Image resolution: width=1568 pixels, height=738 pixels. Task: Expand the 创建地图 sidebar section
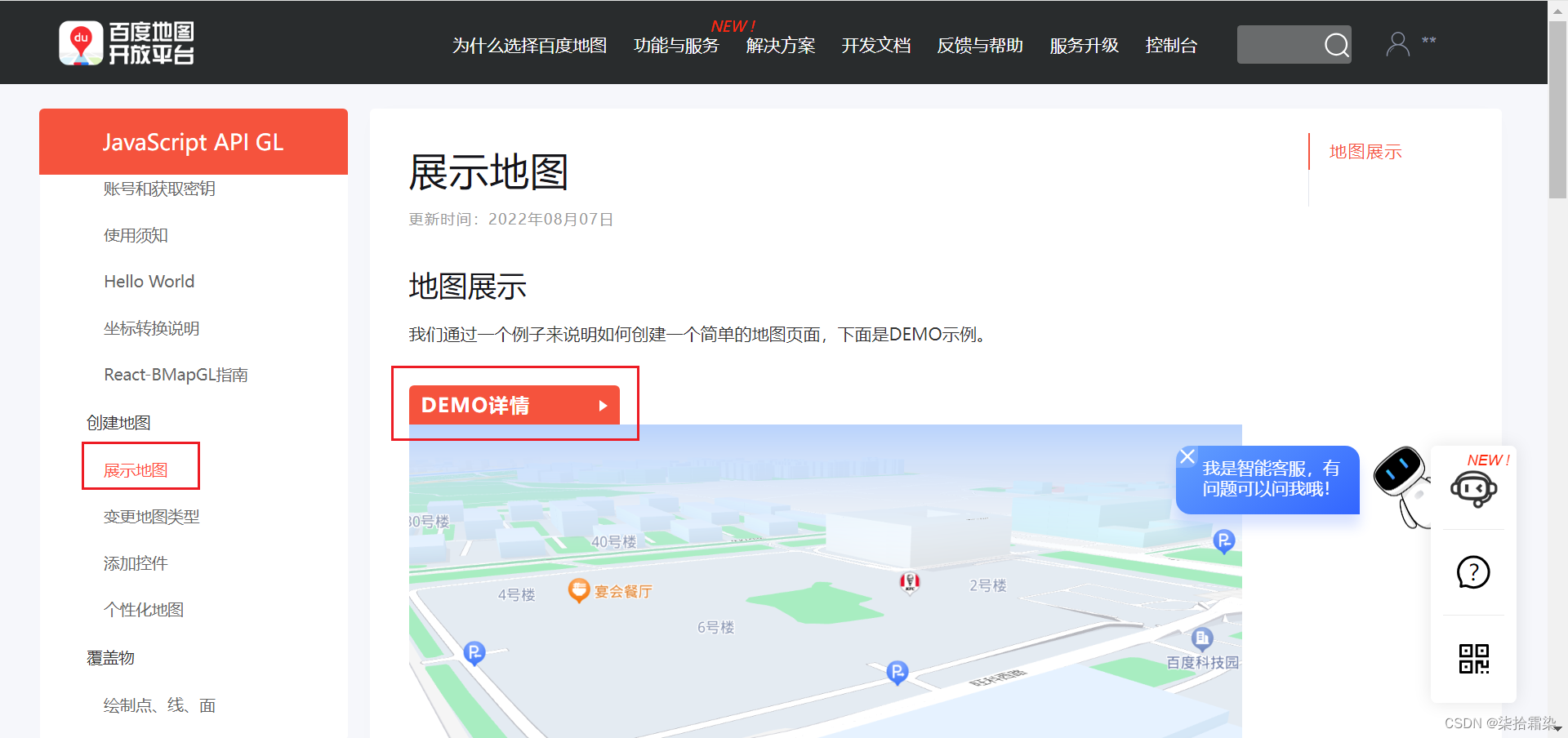pos(118,422)
